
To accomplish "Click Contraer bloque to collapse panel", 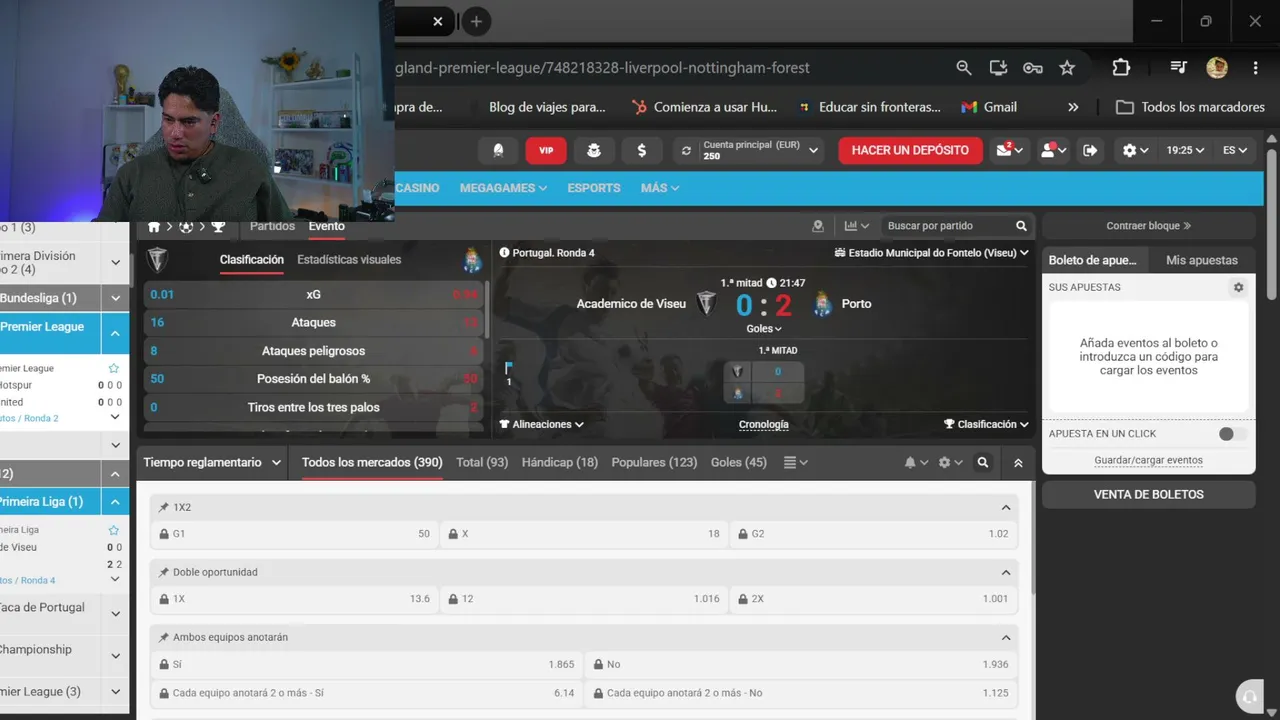I will [x=1148, y=226].
